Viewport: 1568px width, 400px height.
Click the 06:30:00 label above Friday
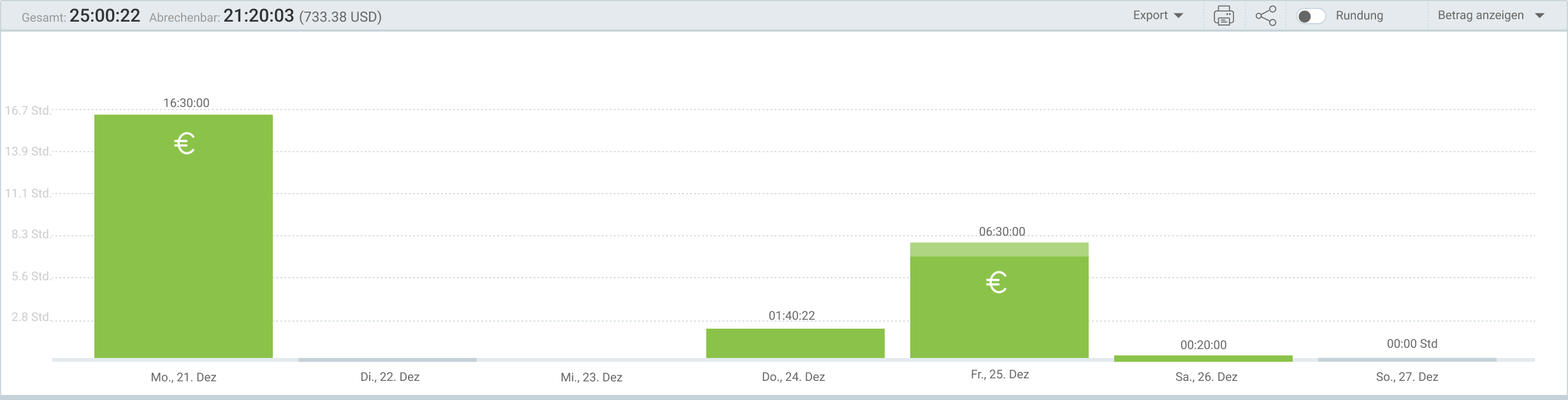click(x=1002, y=232)
